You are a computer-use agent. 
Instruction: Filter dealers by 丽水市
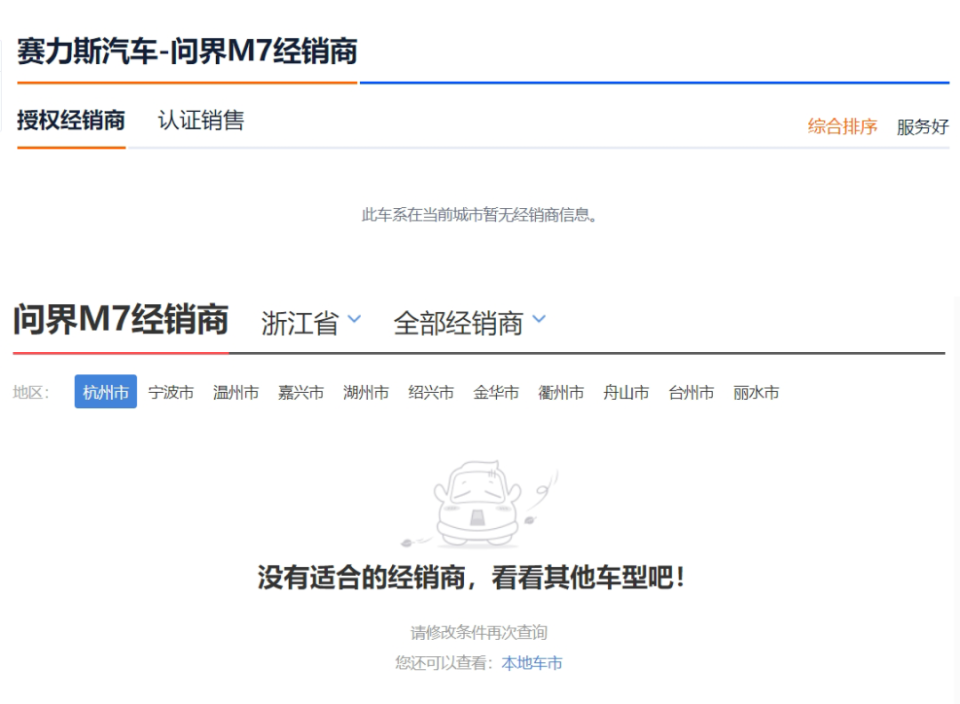click(x=756, y=393)
